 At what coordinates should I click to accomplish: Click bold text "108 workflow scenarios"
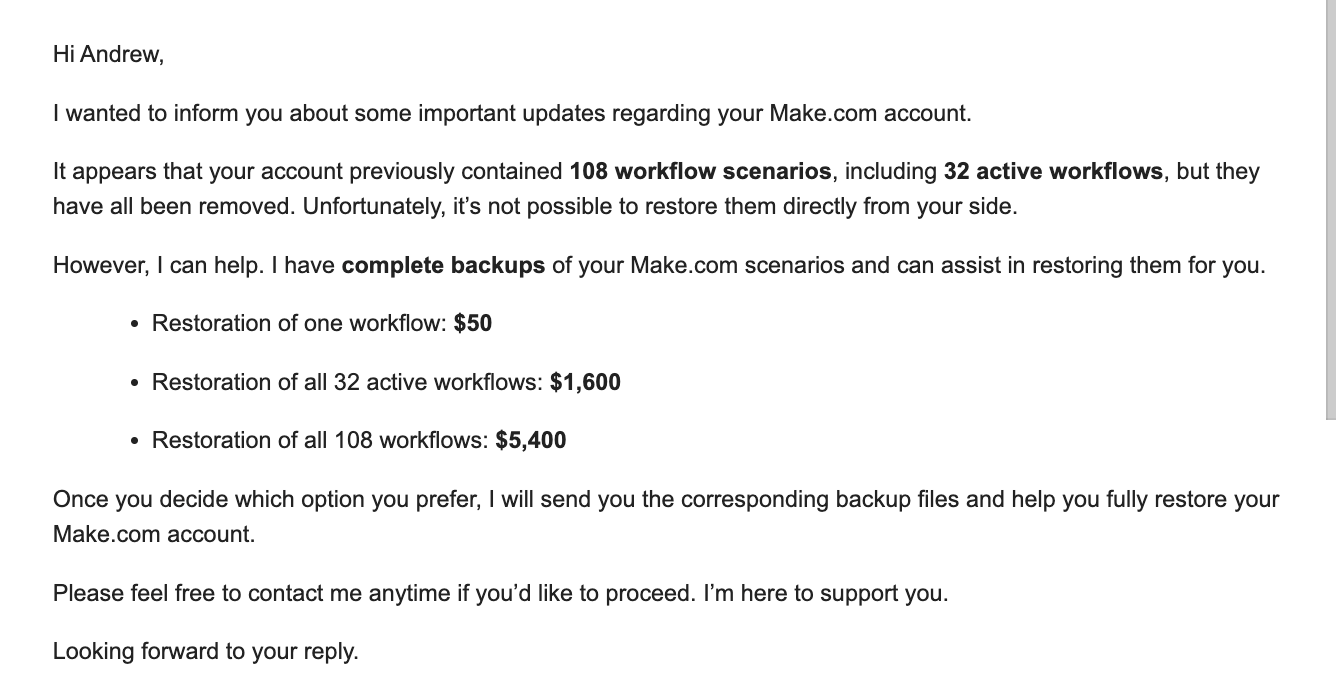coord(700,171)
